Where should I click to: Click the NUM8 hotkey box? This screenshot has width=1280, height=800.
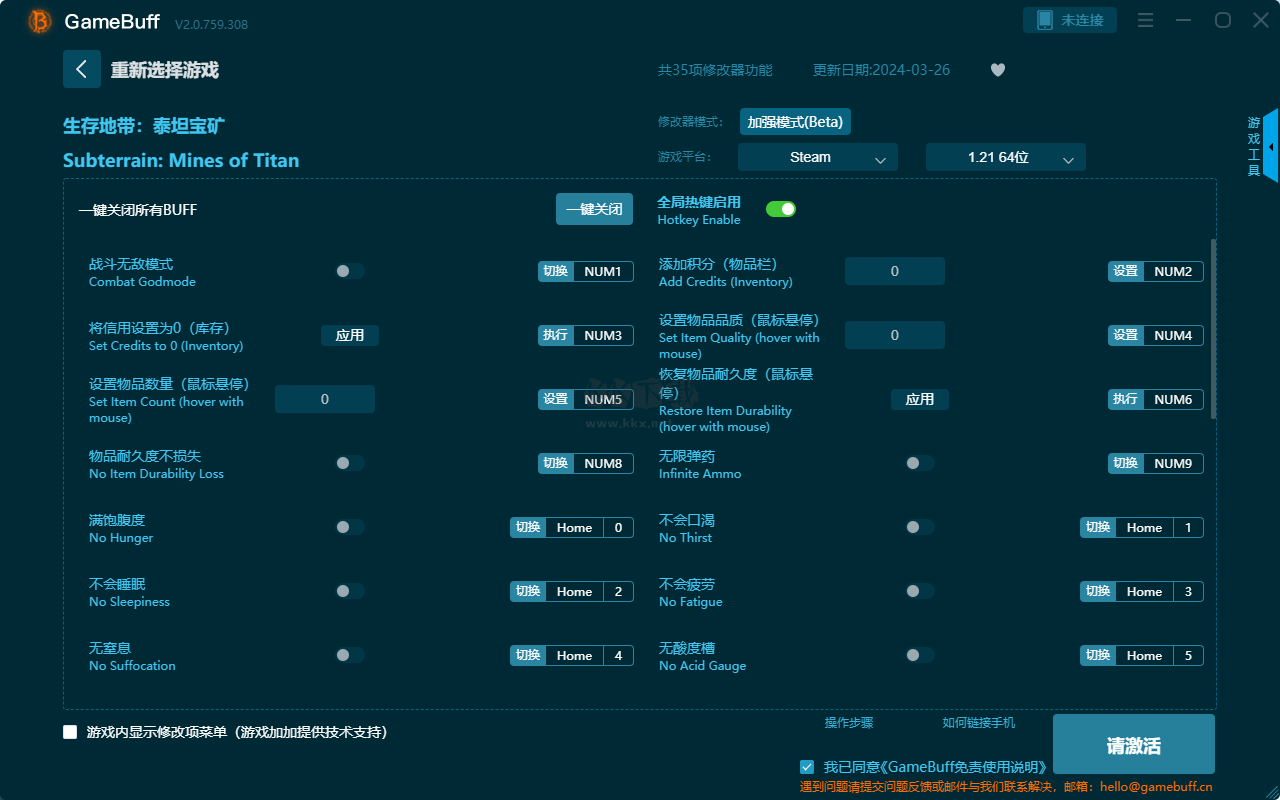coord(603,463)
